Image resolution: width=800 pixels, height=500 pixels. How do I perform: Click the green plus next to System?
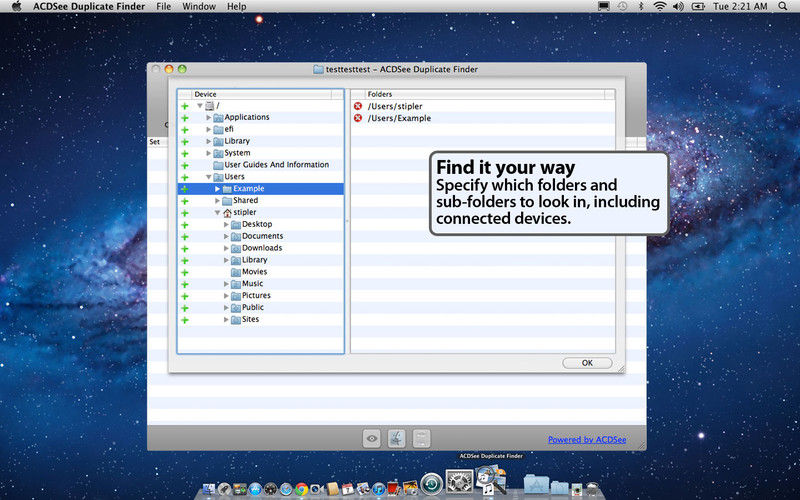pyautogui.click(x=185, y=154)
